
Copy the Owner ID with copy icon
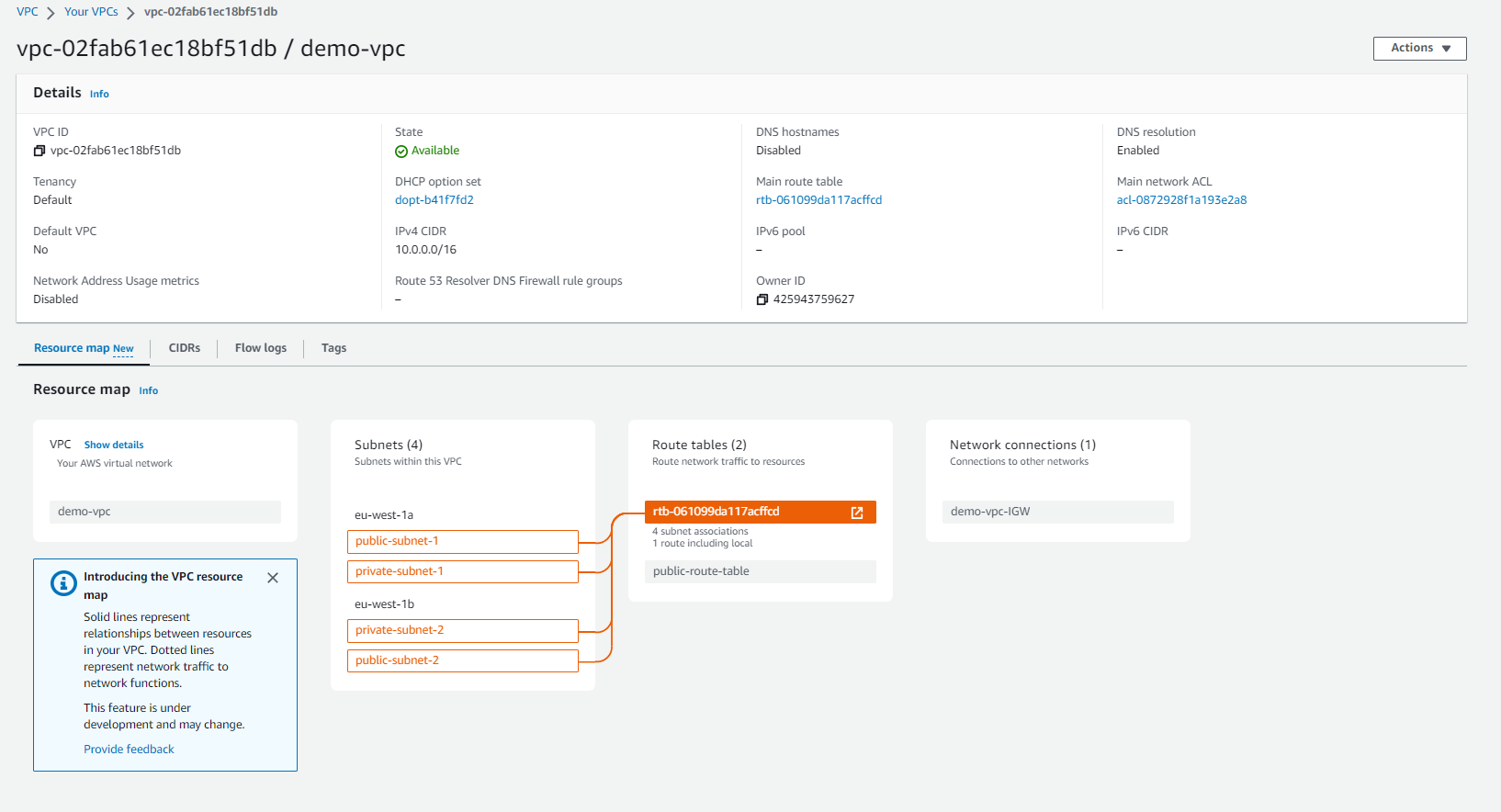point(762,299)
